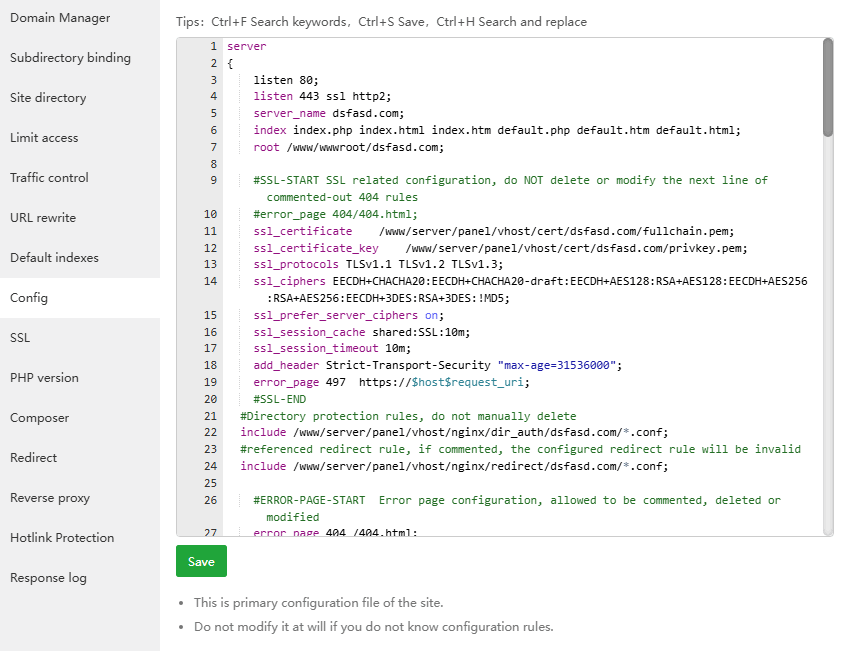The width and height of the screenshot is (845, 651).
Task: Go to Traffic control settings
Action: [49, 178]
